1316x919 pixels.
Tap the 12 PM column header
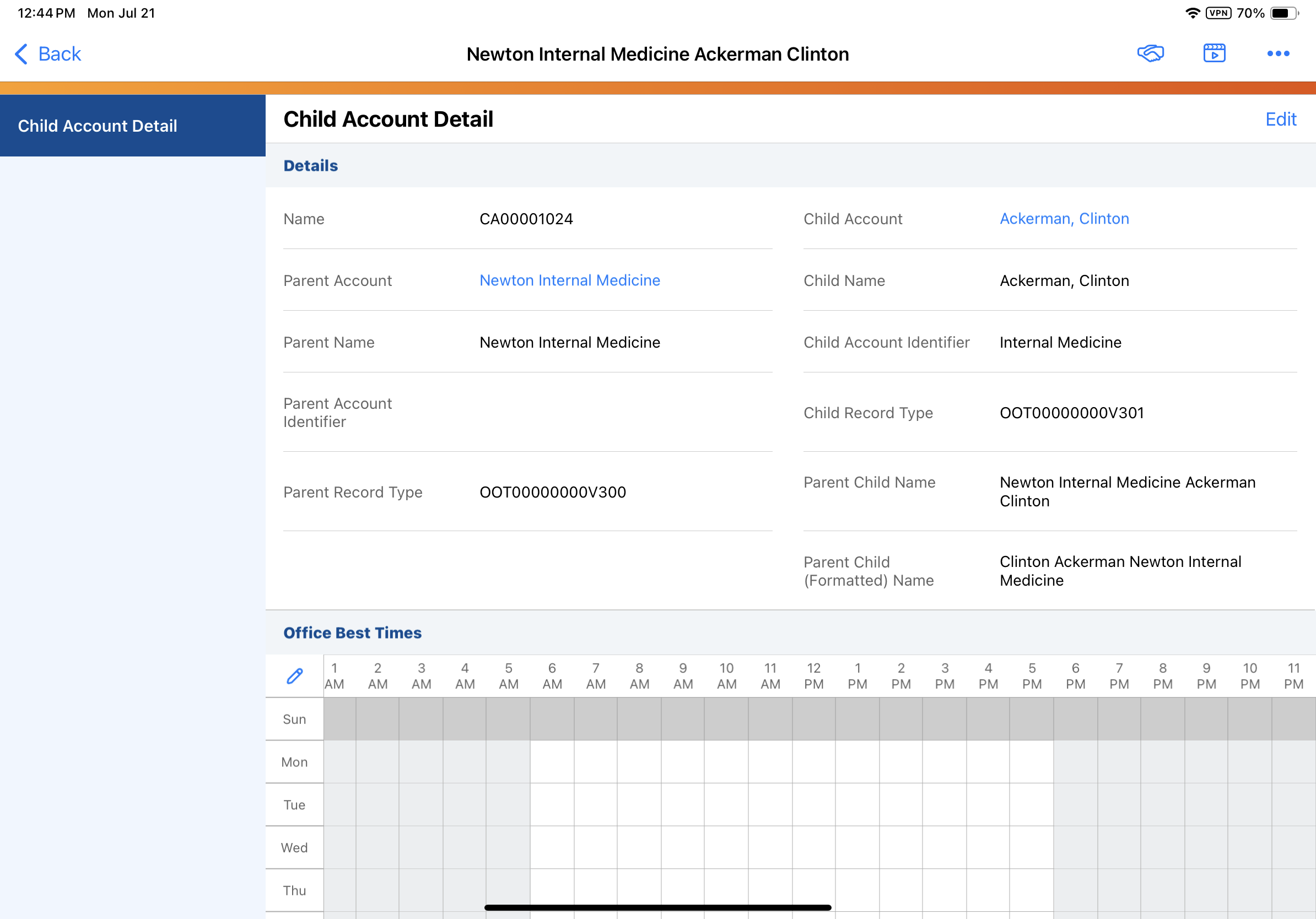(813, 676)
